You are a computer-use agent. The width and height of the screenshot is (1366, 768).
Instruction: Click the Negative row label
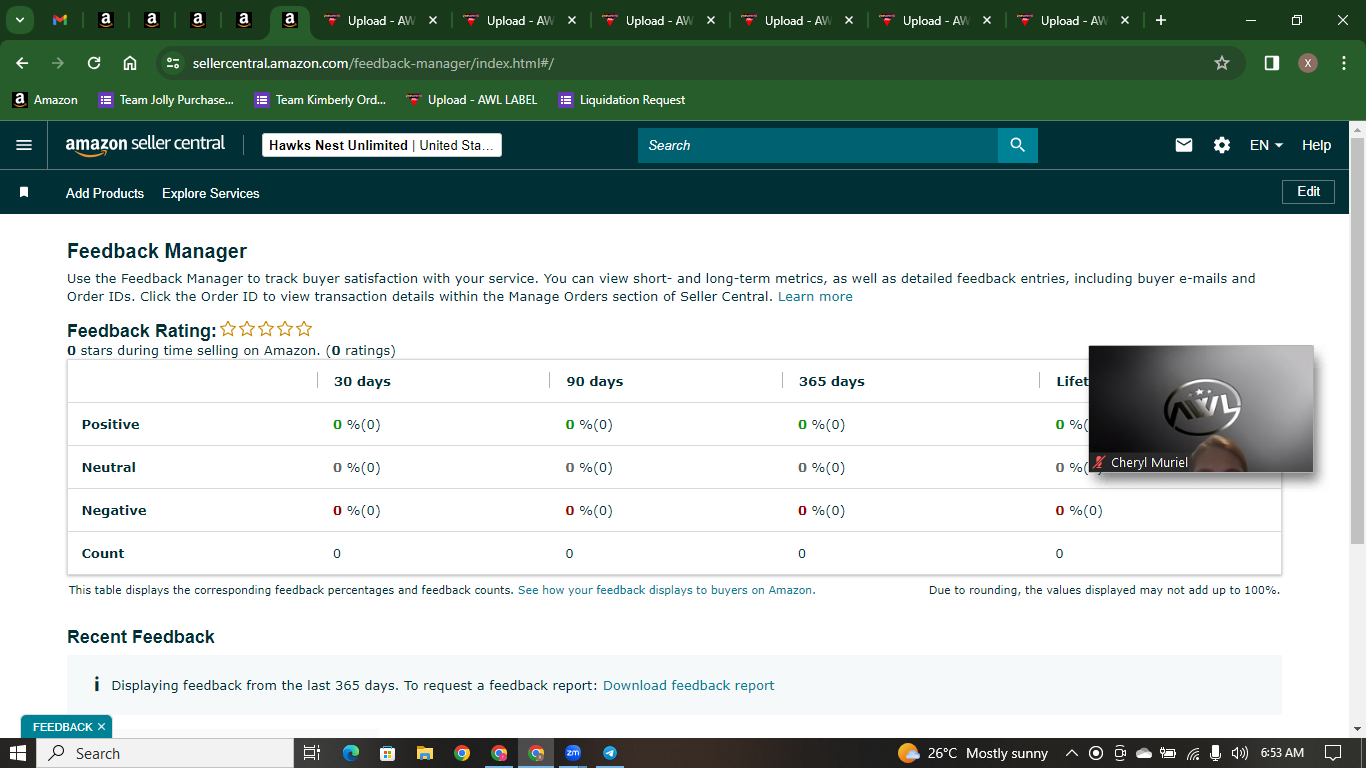click(114, 510)
